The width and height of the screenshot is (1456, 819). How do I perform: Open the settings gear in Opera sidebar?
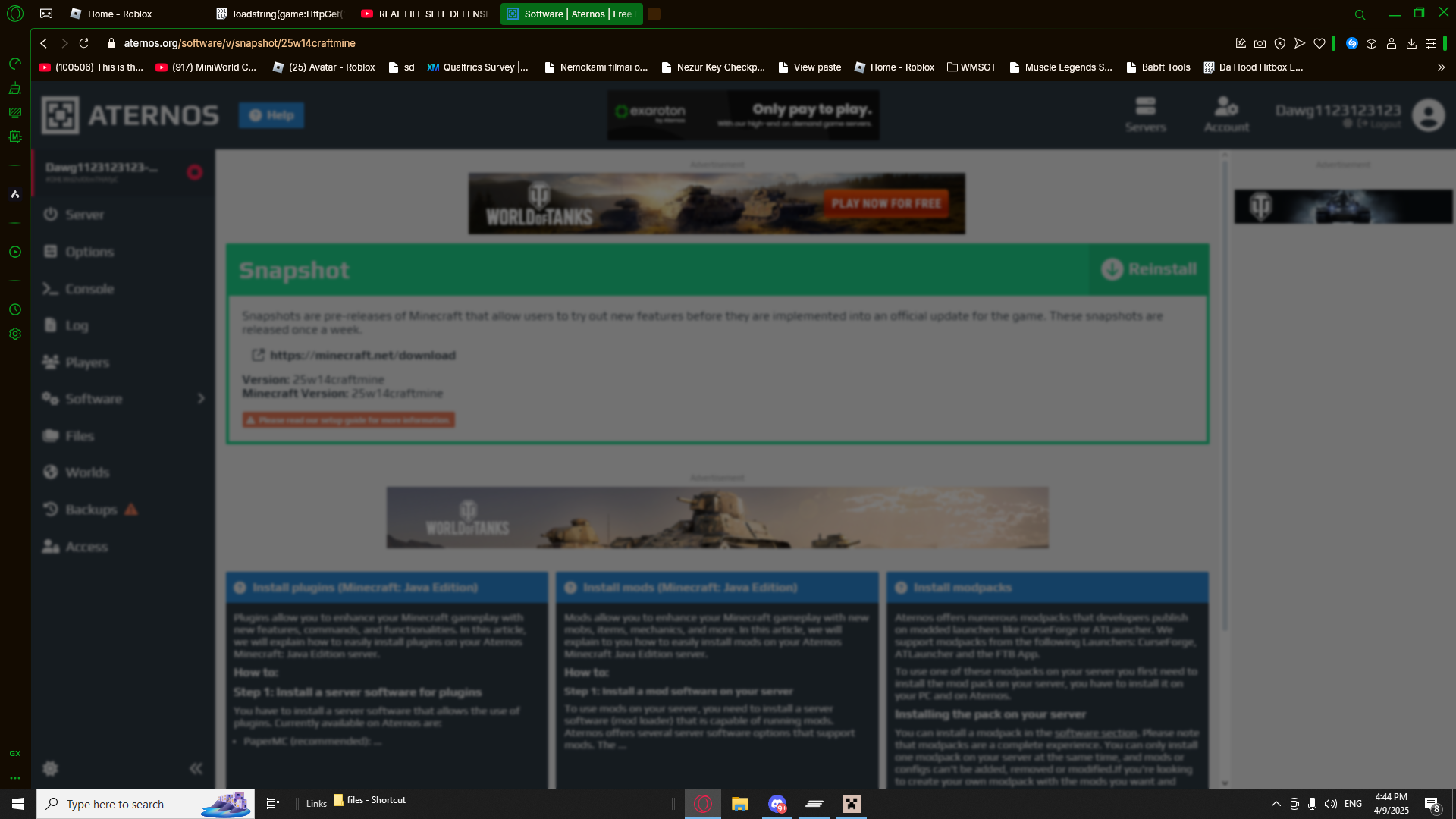[x=15, y=334]
